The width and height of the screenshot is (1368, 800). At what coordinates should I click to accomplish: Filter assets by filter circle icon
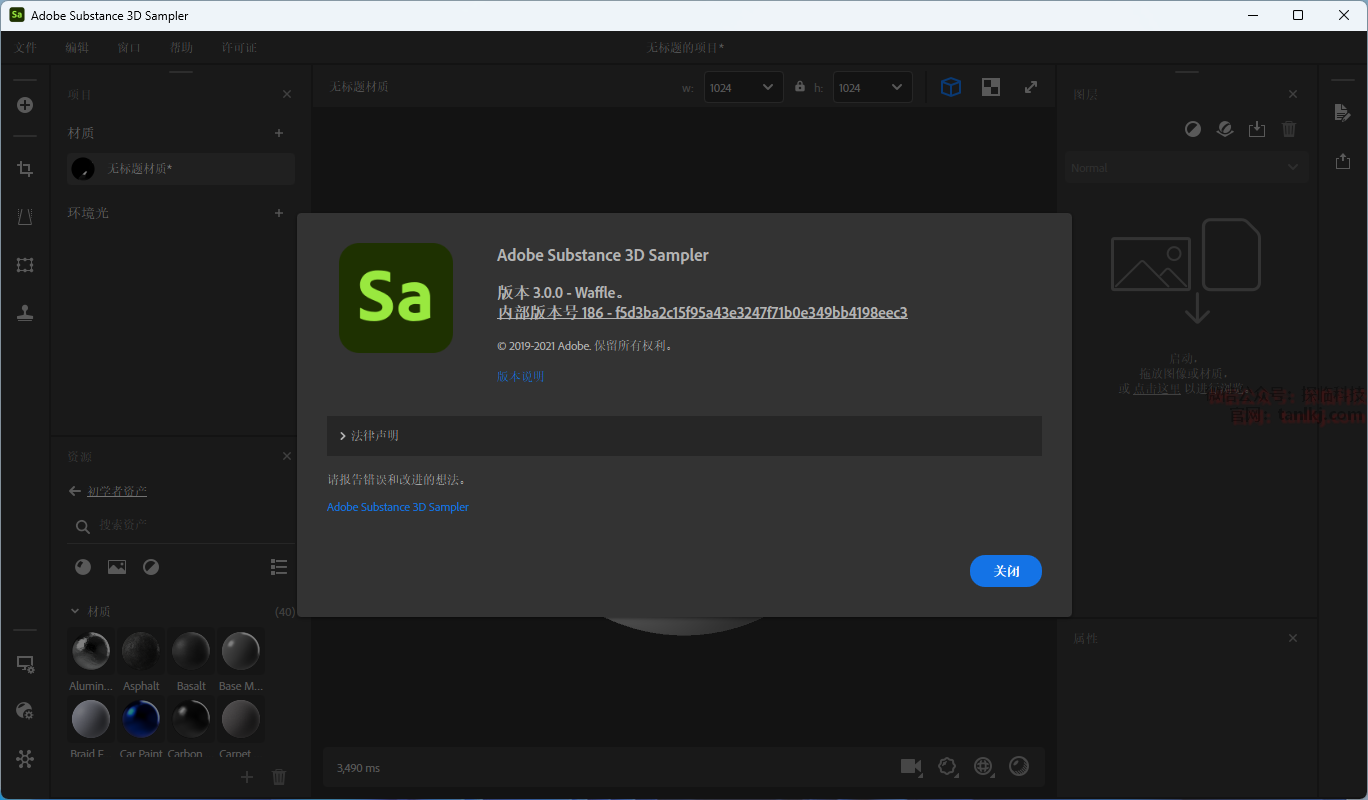pos(151,567)
